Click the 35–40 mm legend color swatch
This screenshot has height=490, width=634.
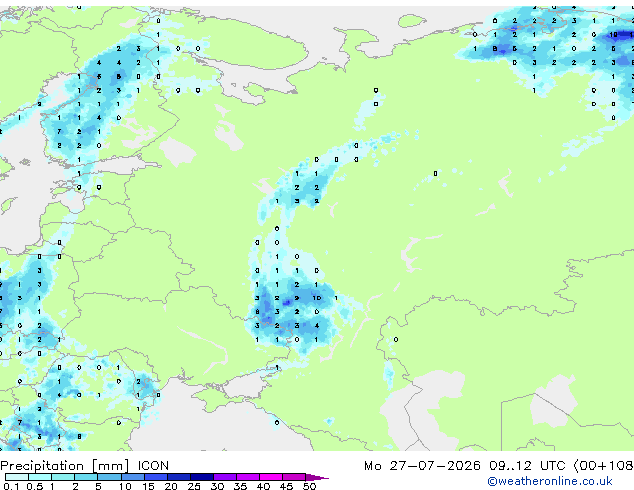(x=248, y=477)
